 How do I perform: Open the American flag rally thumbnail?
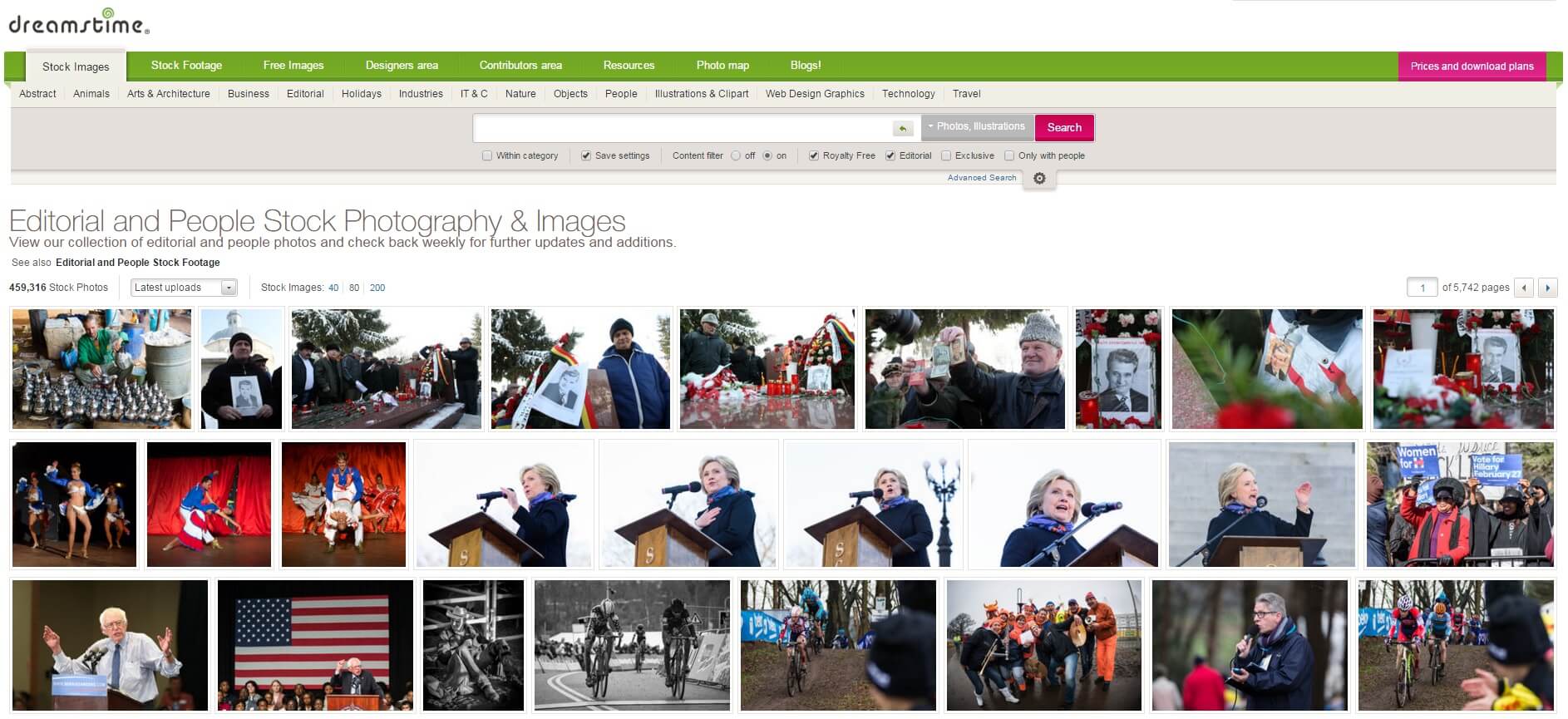tap(315, 645)
